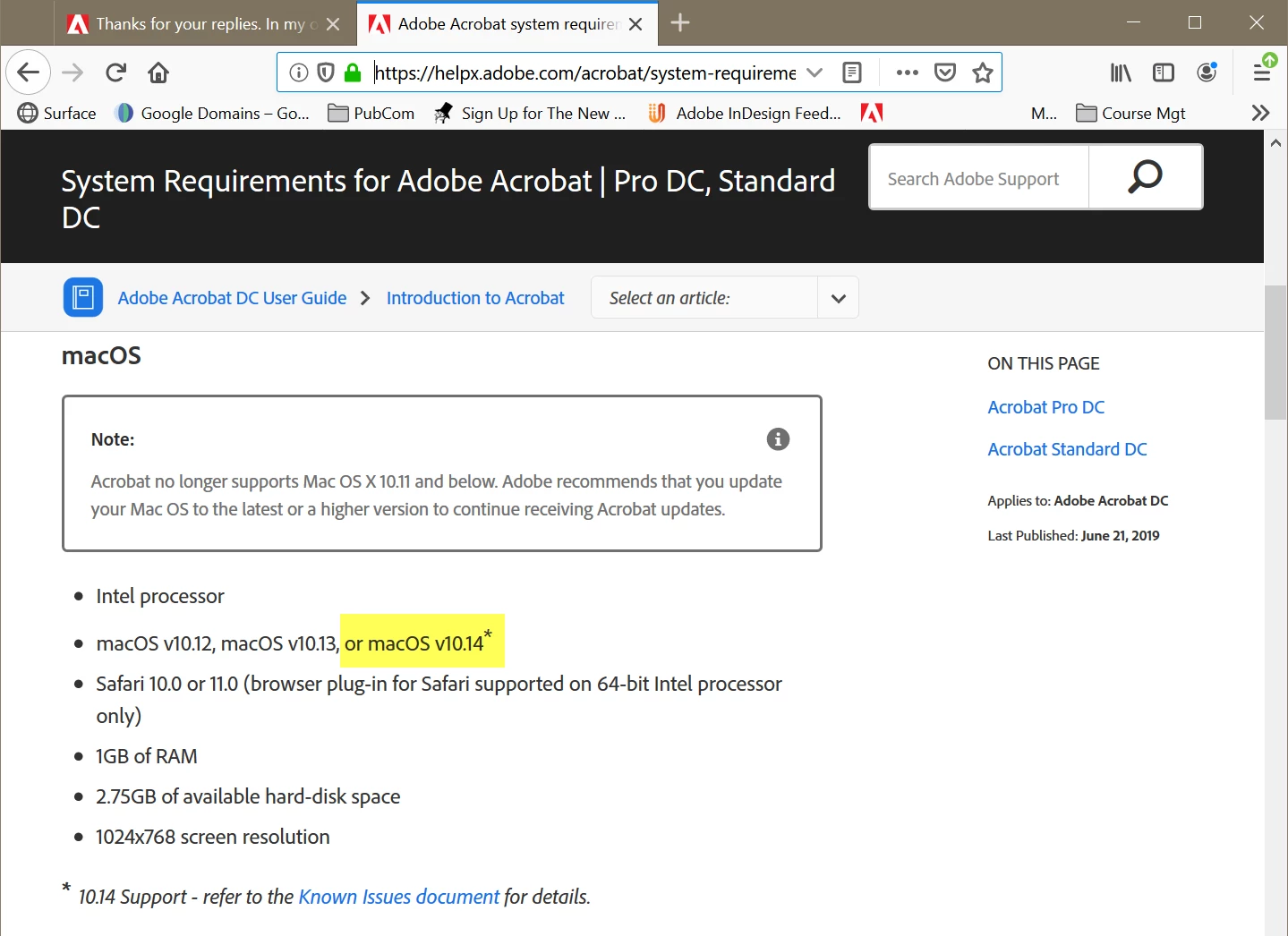
Task: Click the Note info icon
Action: coord(778,438)
